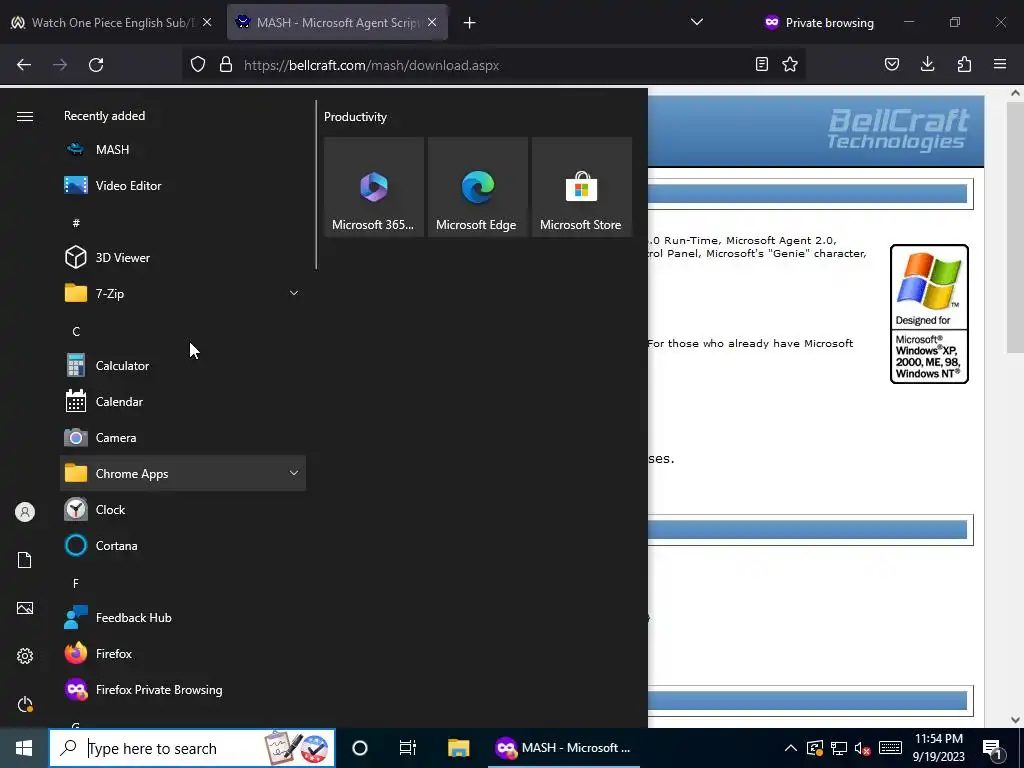Open Extensions puzzle icon
Viewport: 1024px width, 768px height.
964,64
